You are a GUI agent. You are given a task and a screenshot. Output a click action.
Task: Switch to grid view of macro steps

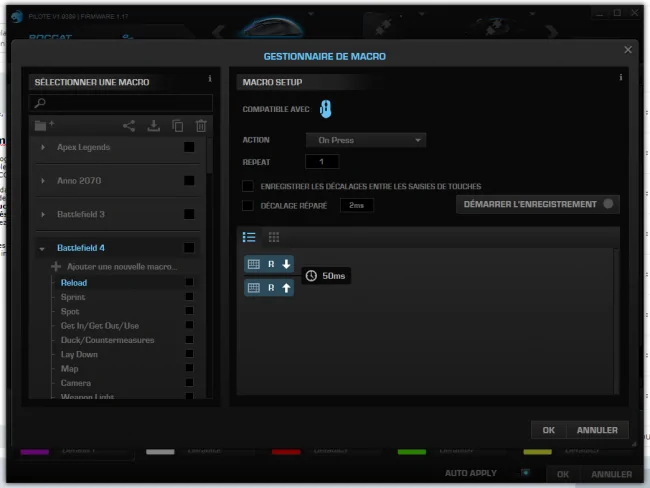pyautogui.click(x=274, y=237)
